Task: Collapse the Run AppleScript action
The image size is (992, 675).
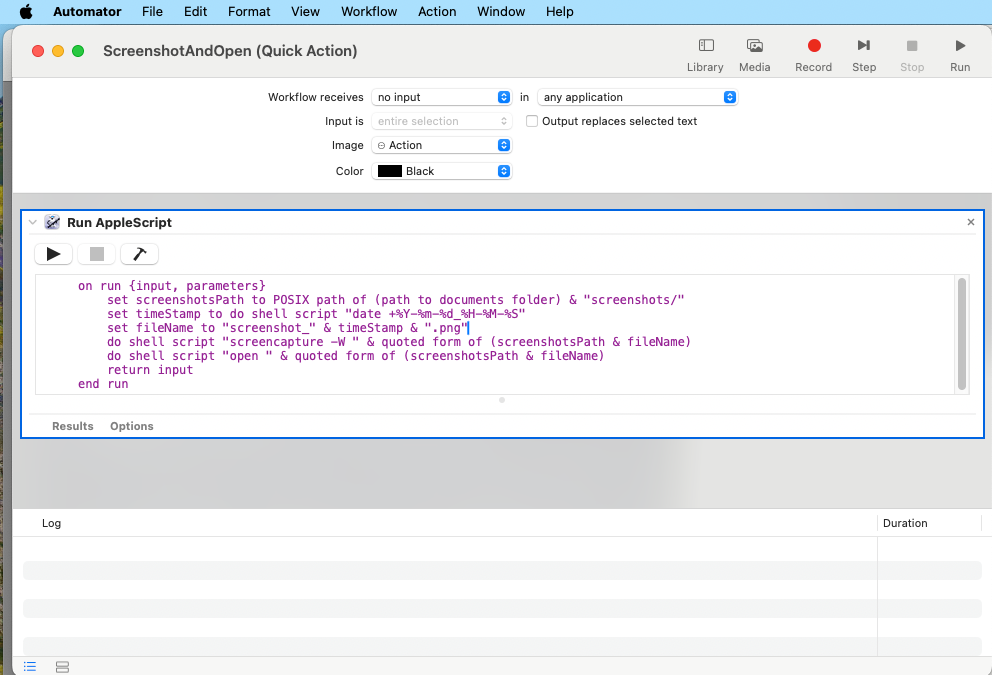Action: point(32,222)
